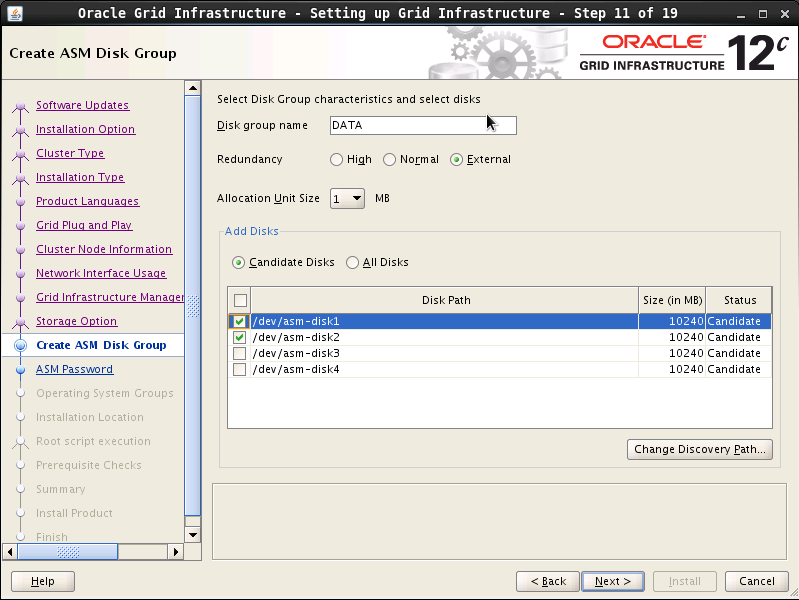The image size is (799, 600).
Task: Click the sidebar scroll up arrow
Action: [193, 88]
